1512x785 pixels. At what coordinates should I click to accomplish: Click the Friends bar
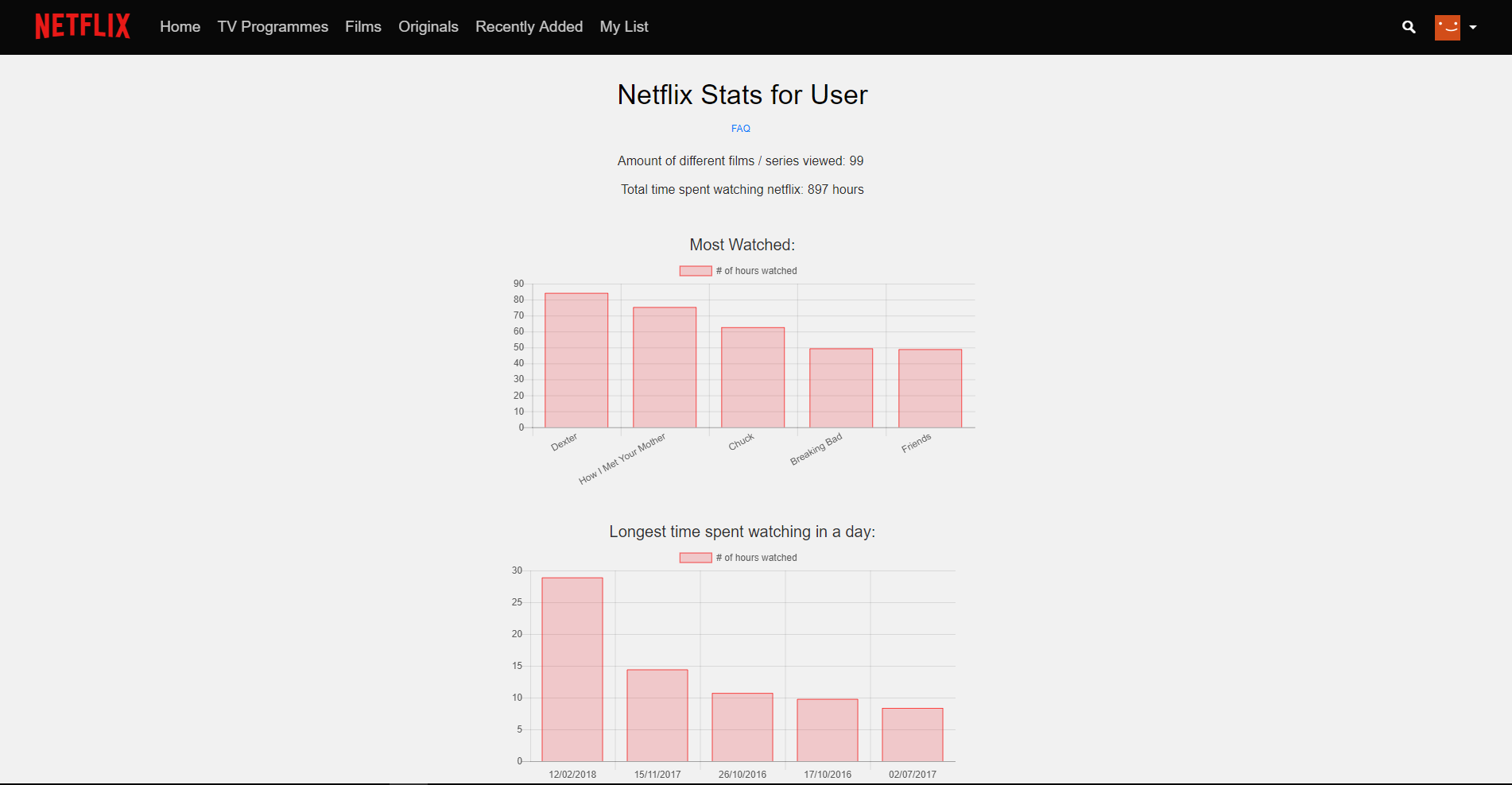pyautogui.click(x=930, y=389)
